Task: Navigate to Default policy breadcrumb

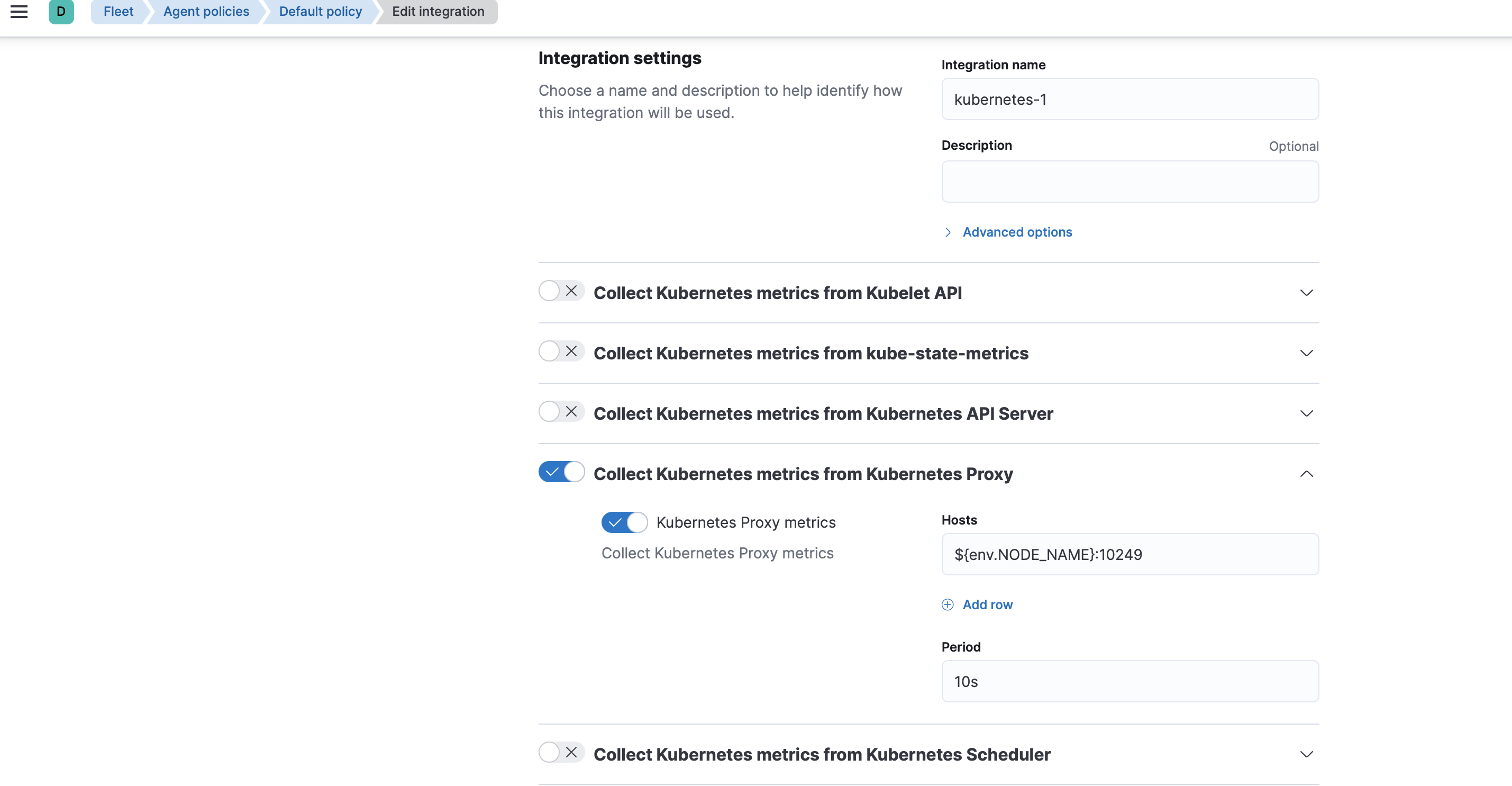Action: (320, 11)
